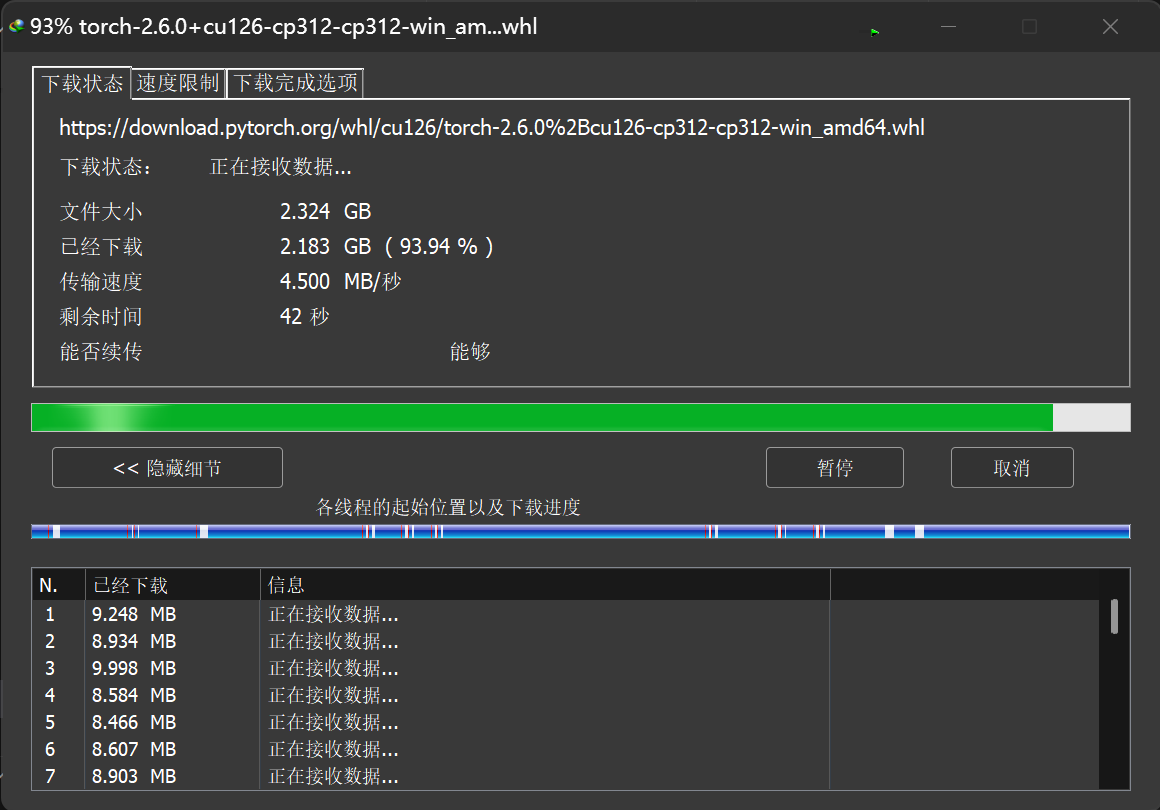Click the transfer speed 4.500 MB/秒
Image resolution: width=1160 pixels, height=810 pixels.
point(340,282)
